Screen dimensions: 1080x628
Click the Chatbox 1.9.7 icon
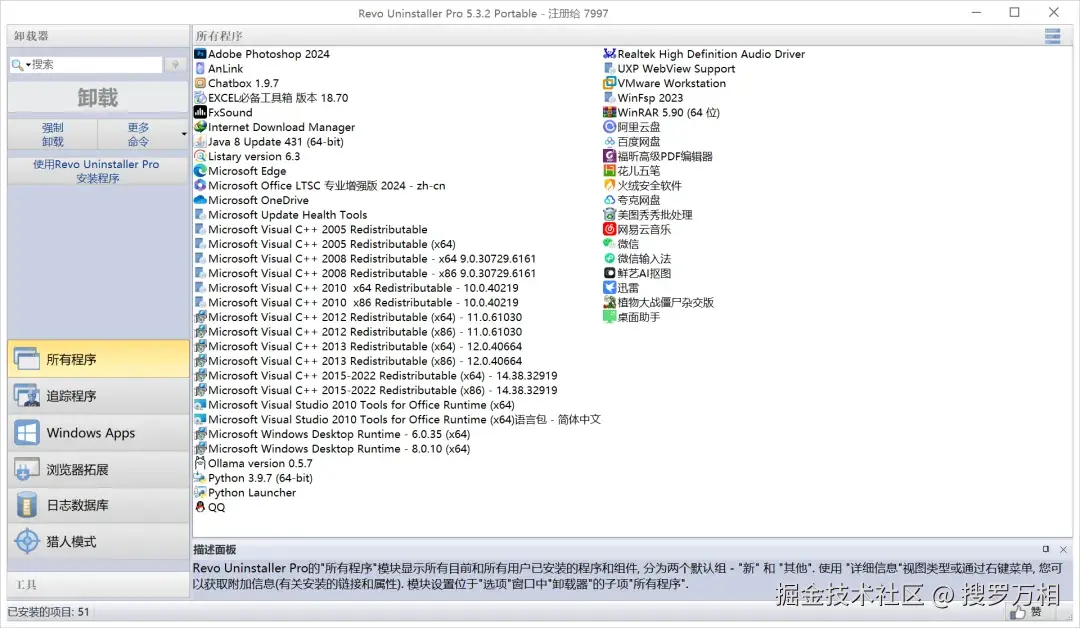click(x=200, y=83)
